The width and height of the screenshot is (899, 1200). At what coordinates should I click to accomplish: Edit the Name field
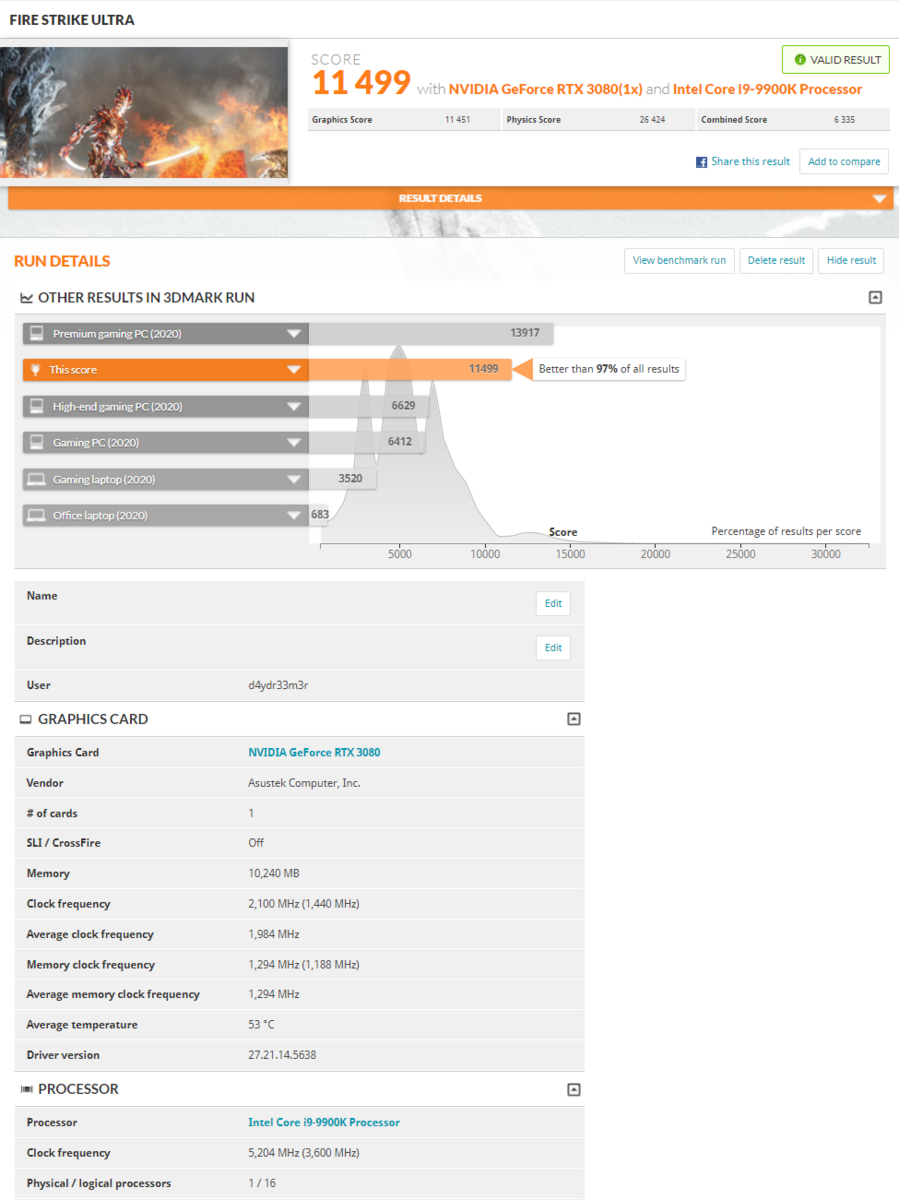[553, 603]
